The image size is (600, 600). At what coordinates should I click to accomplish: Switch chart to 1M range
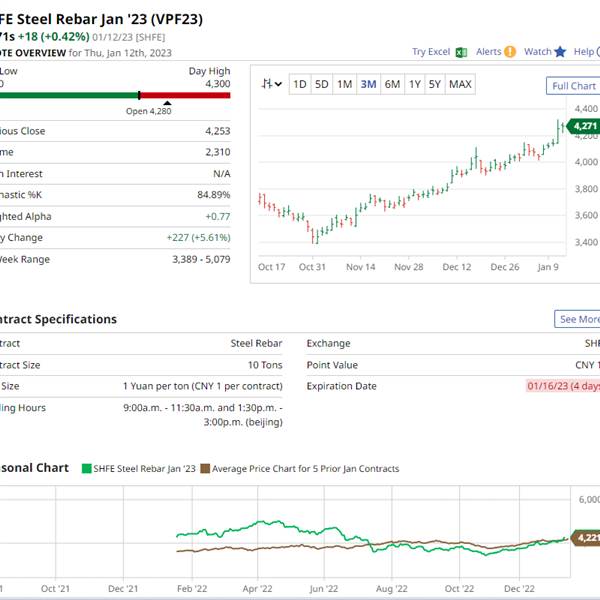coord(344,85)
